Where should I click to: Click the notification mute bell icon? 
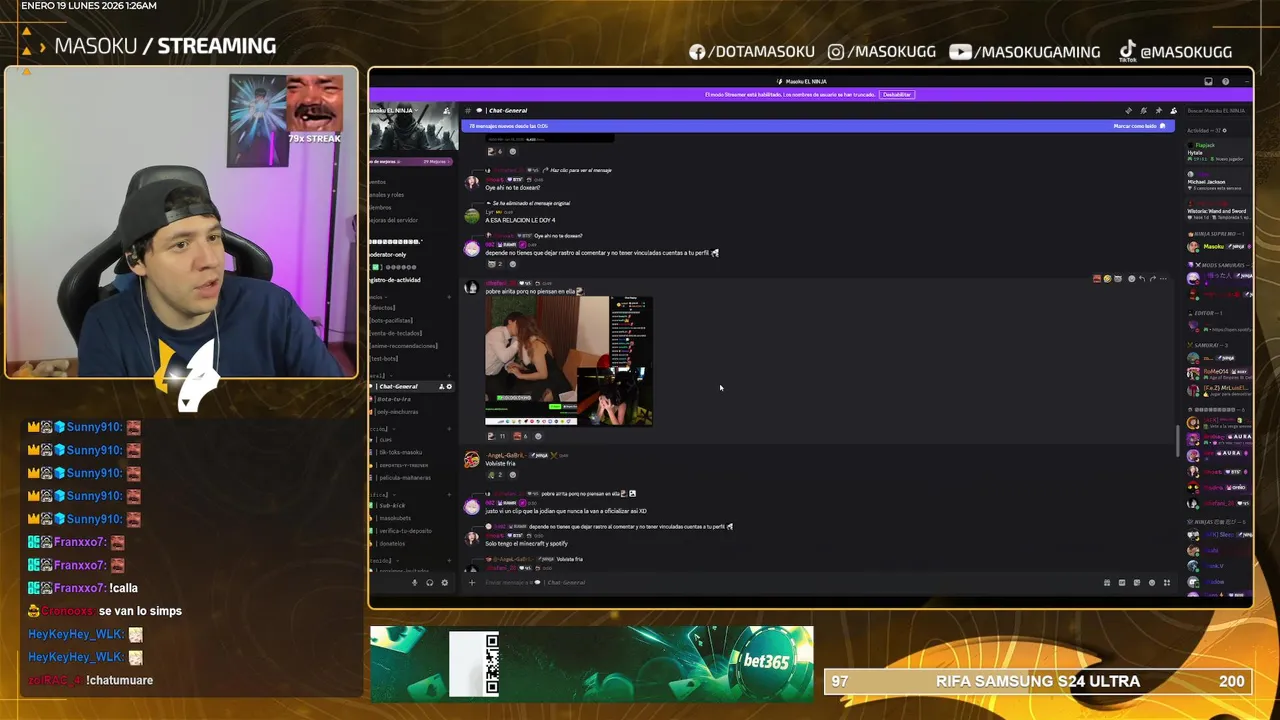pyautogui.click(x=1143, y=111)
